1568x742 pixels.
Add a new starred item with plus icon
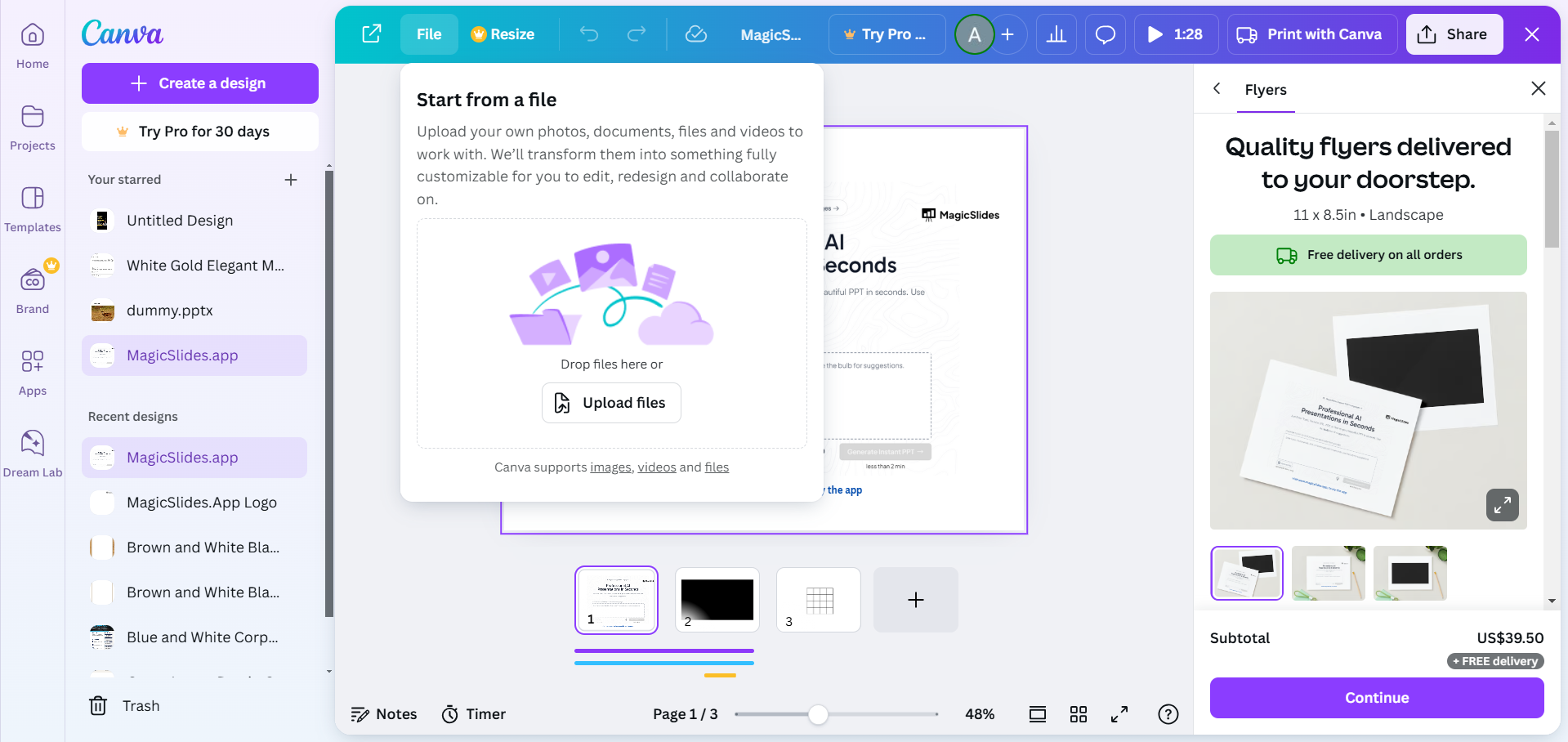[x=291, y=180]
